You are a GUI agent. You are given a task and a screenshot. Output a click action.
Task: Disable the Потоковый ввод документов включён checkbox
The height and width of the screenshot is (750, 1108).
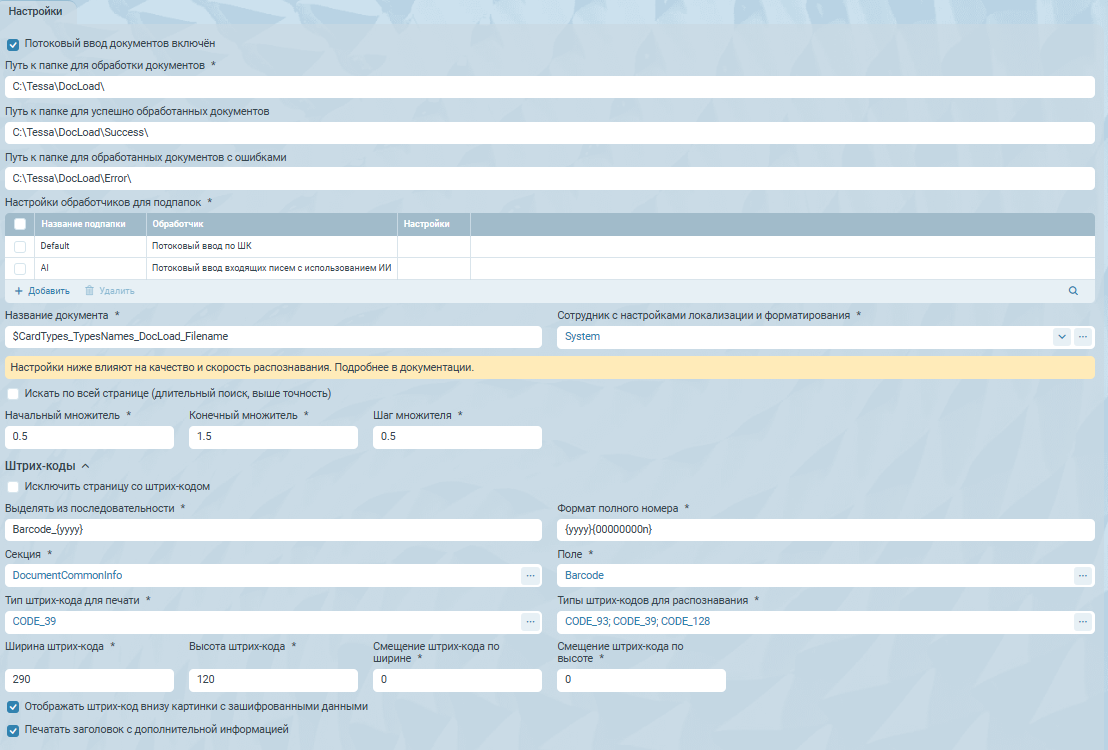(x=13, y=44)
